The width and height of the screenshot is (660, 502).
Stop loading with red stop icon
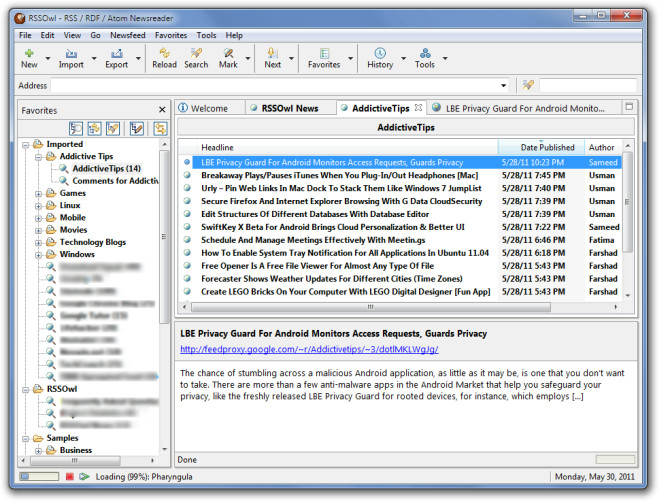70,476
